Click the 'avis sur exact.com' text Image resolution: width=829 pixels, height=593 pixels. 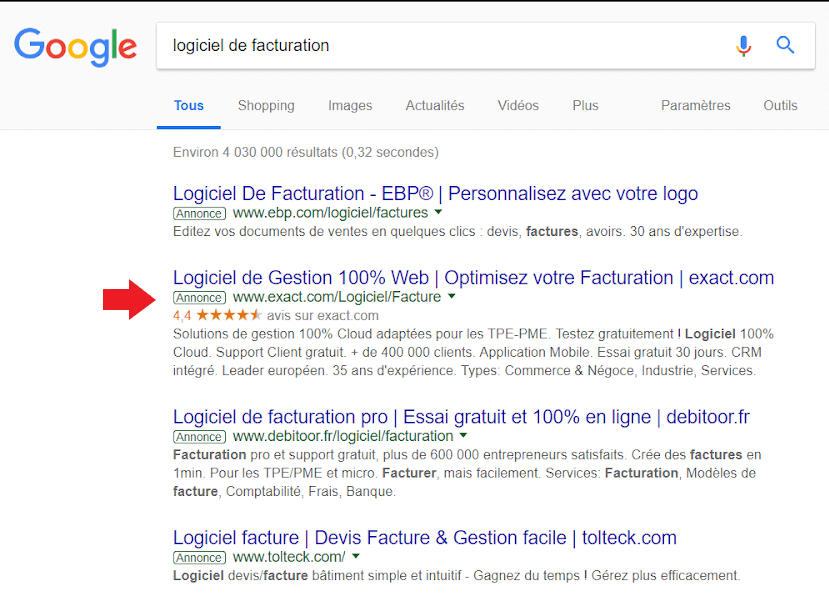(323, 316)
